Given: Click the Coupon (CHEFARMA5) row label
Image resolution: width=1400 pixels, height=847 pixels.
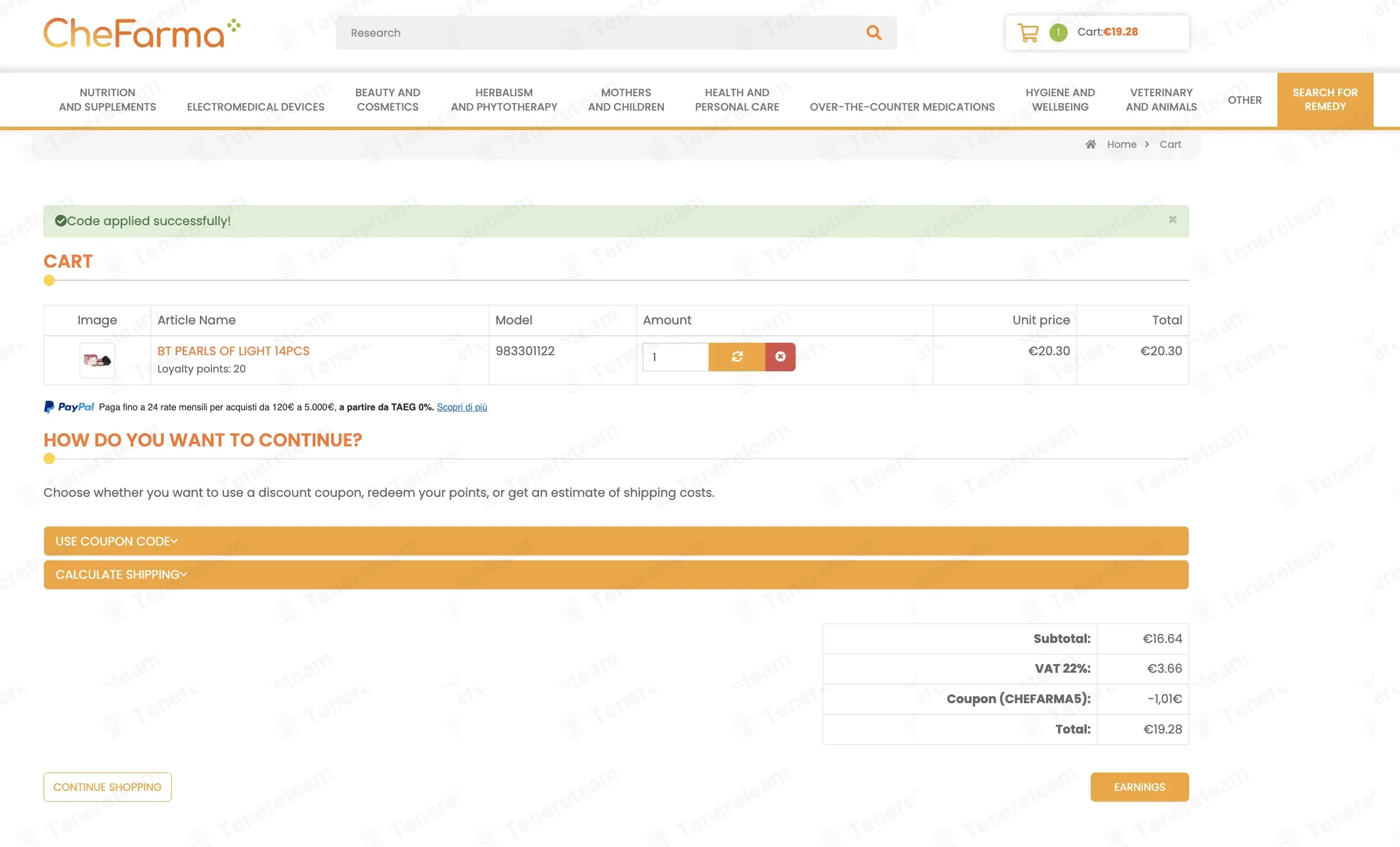Looking at the screenshot, I should (x=1018, y=699).
